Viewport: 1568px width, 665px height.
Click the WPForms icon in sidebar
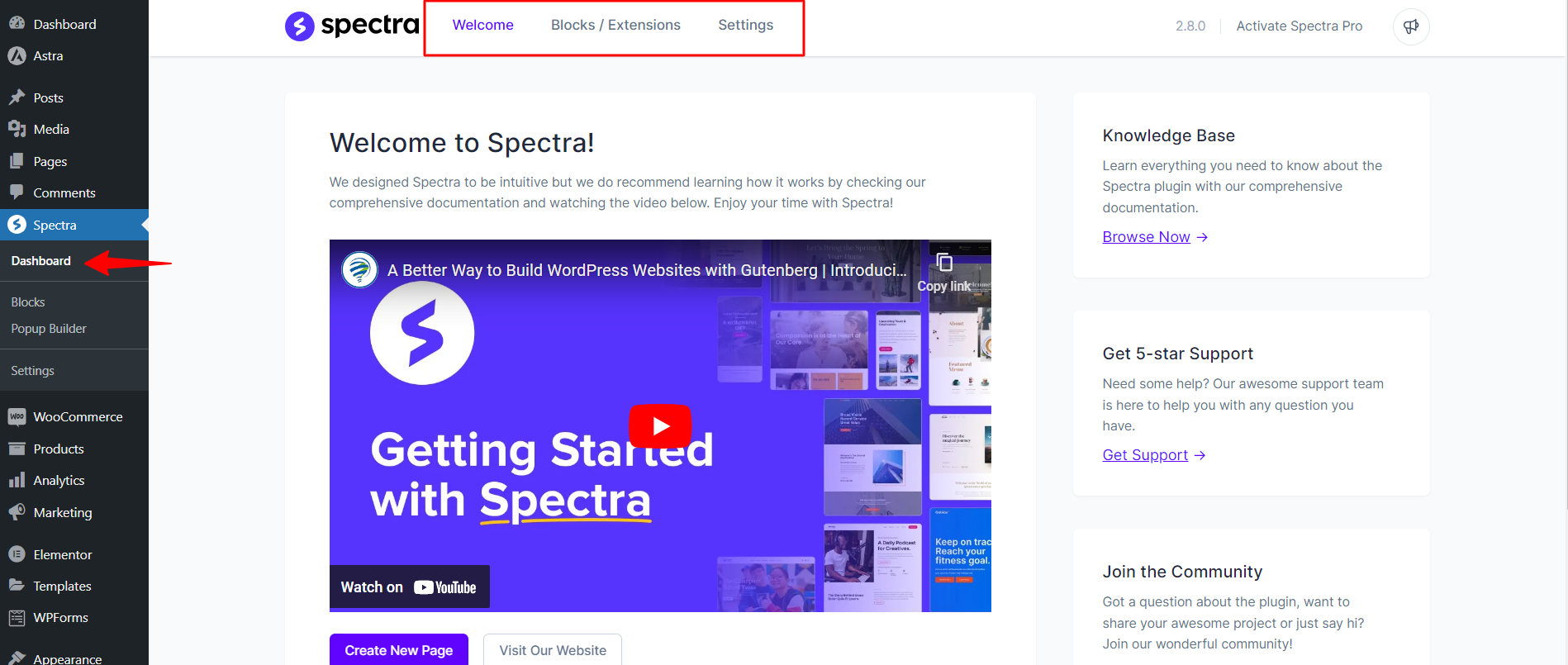17,617
